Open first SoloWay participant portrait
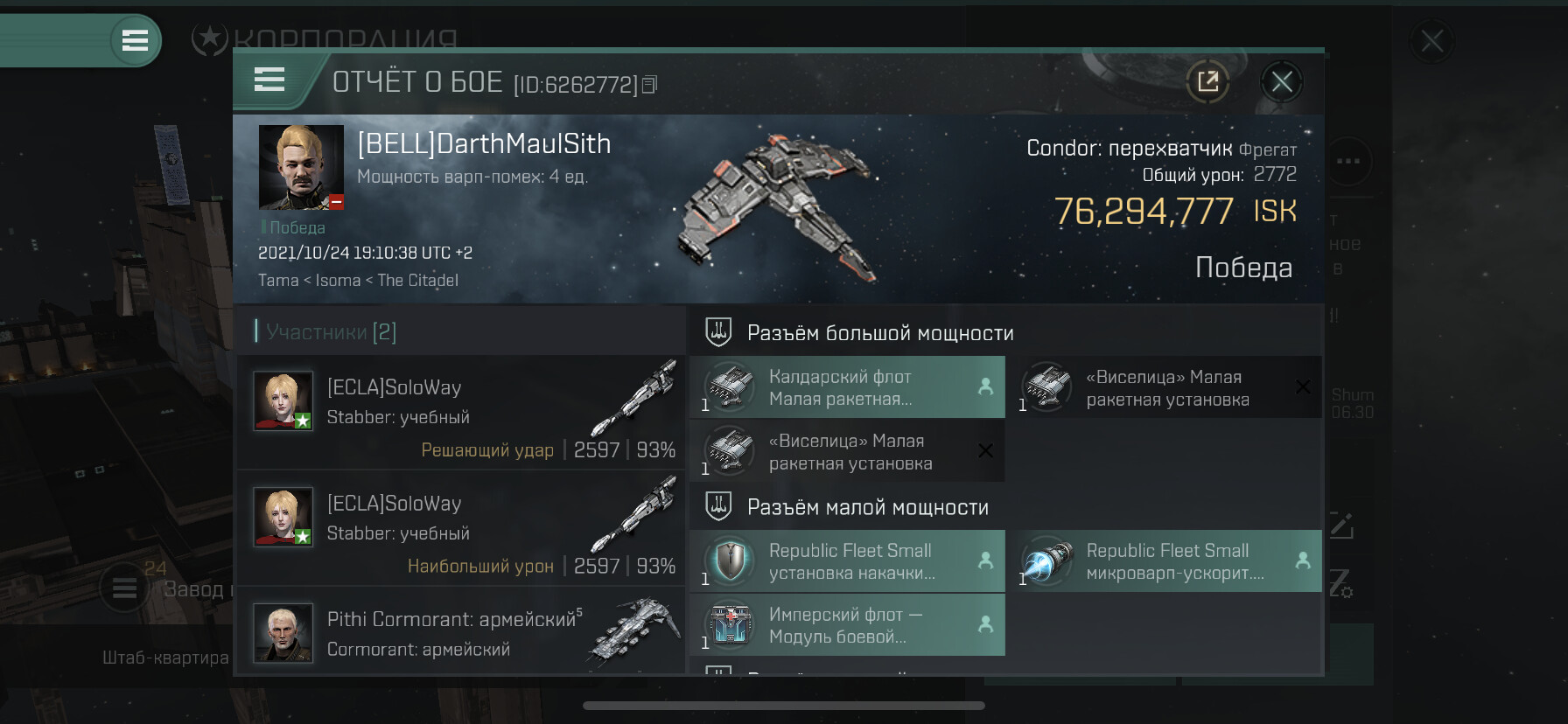1568x724 pixels. (283, 400)
